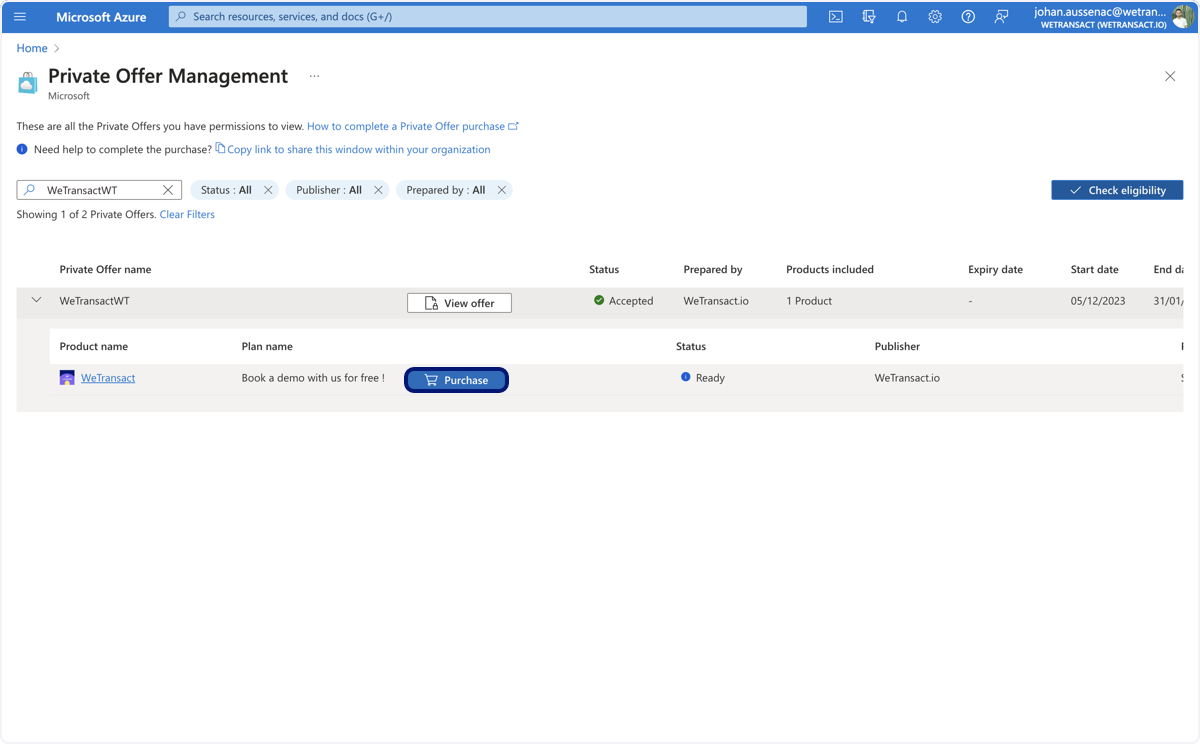Open the Prepared by : All filter
The height and width of the screenshot is (744, 1200).
(446, 190)
